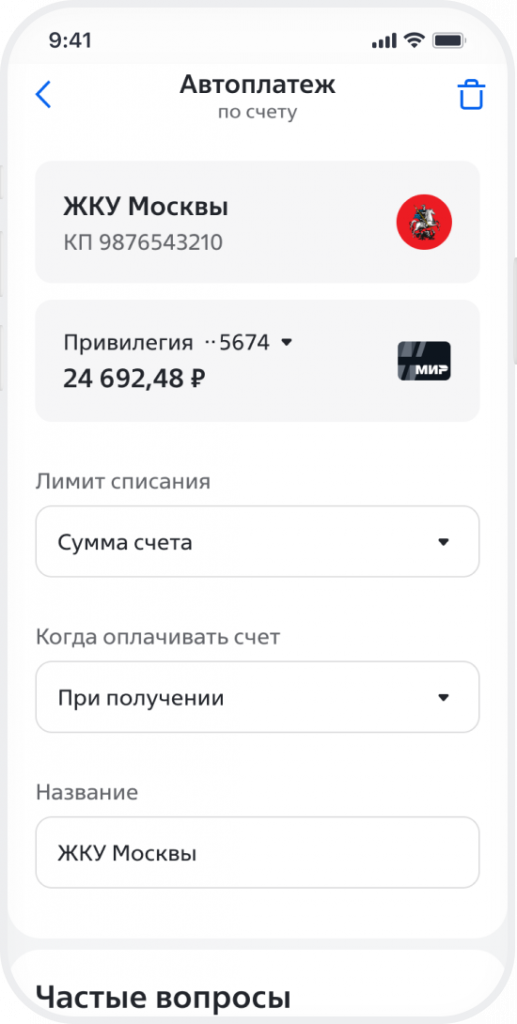Tap the Автоплатеж page title
The width and height of the screenshot is (517, 1024).
257,84
